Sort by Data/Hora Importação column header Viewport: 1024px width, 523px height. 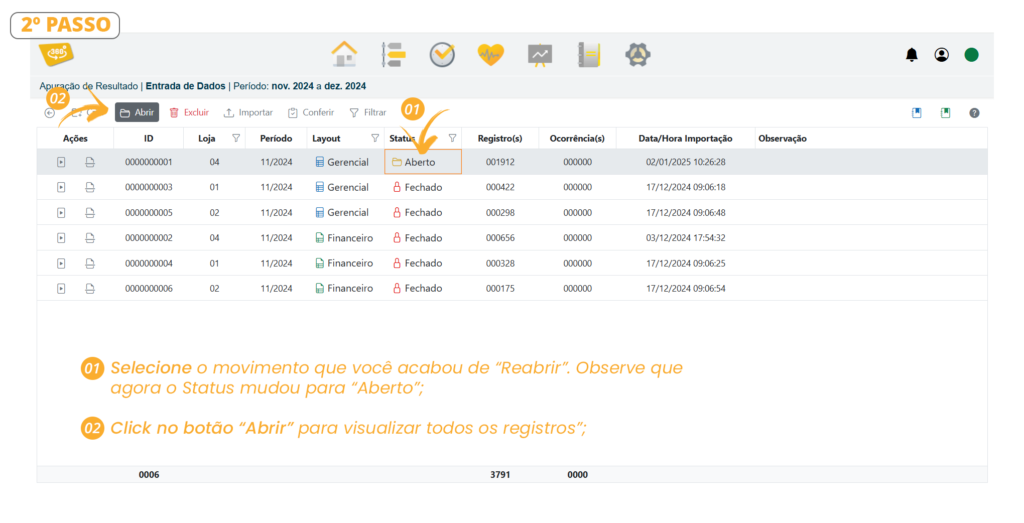pyautogui.click(x=686, y=138)
